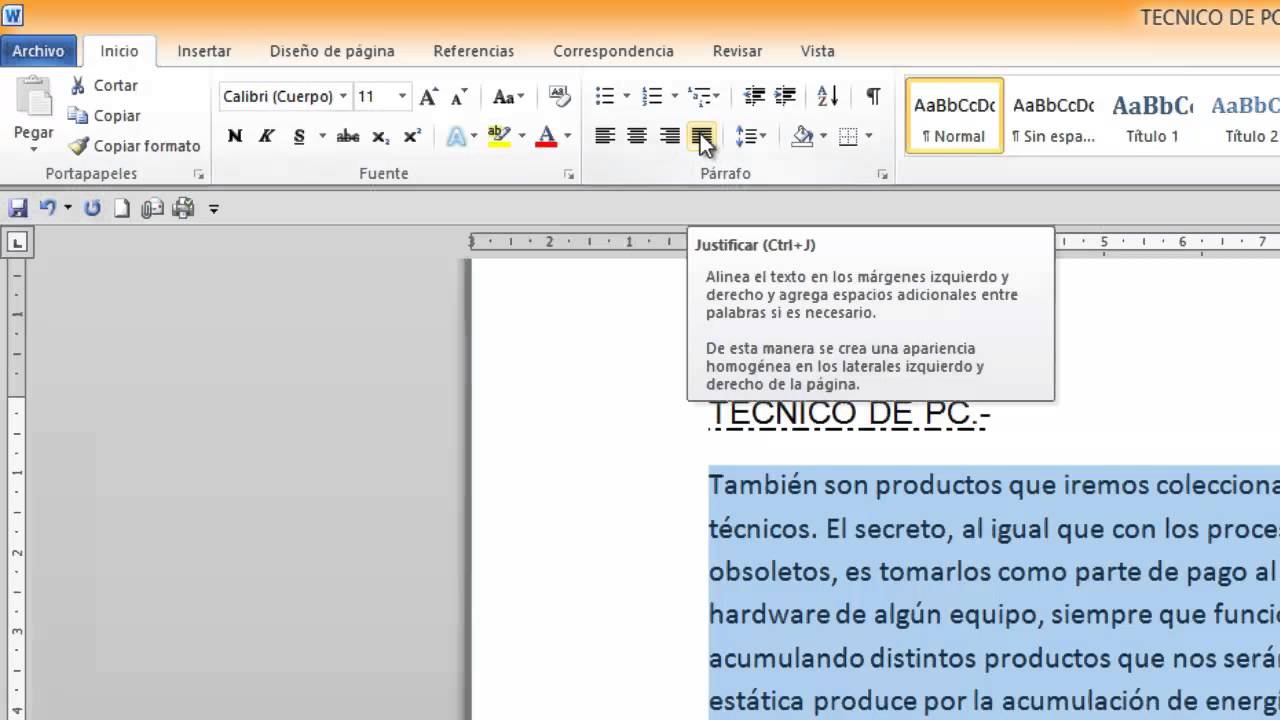
Task: Select Copiar formato paintbrush
Action: (135, 146)
